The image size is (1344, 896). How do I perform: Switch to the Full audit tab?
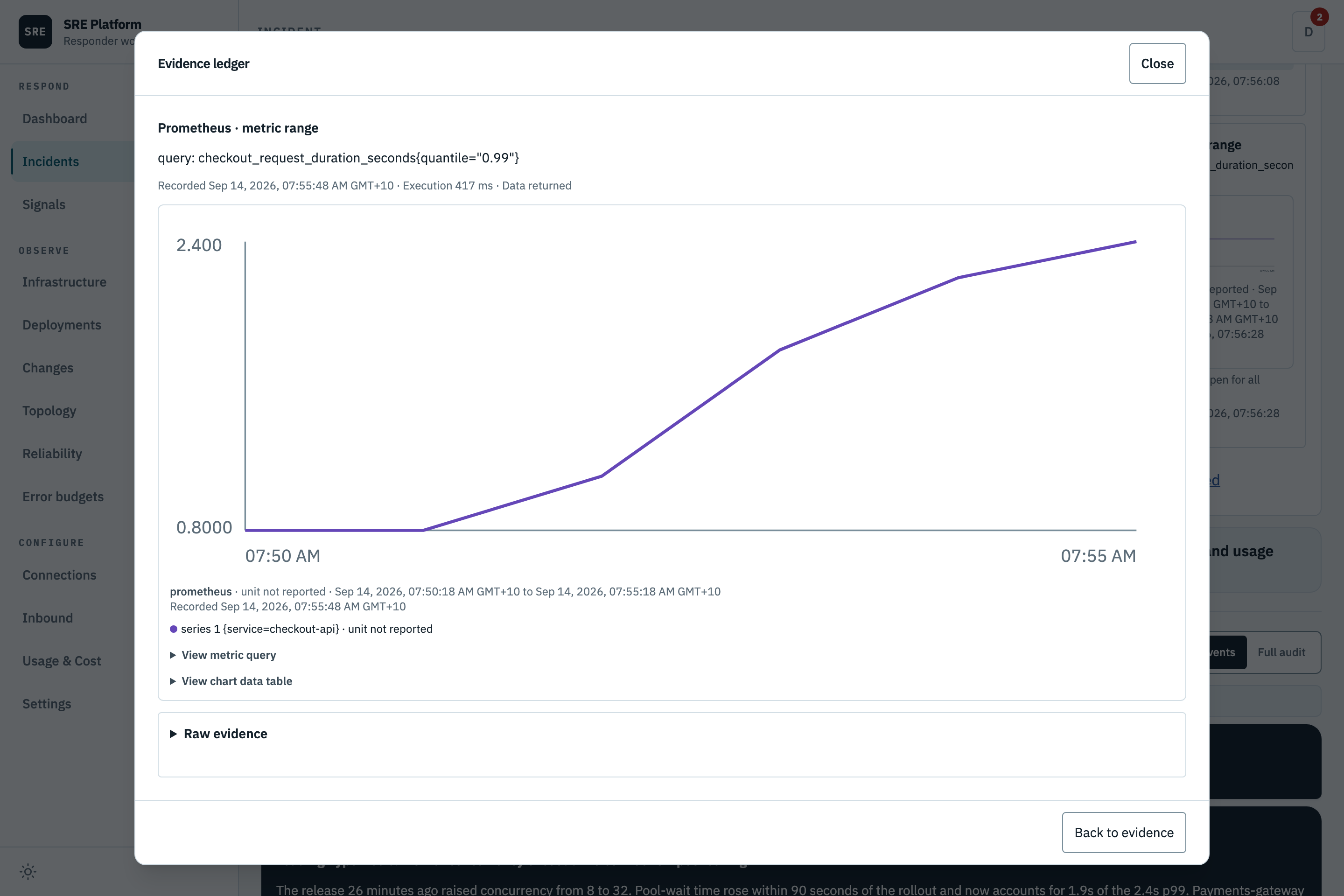[x=1281, y=652]
